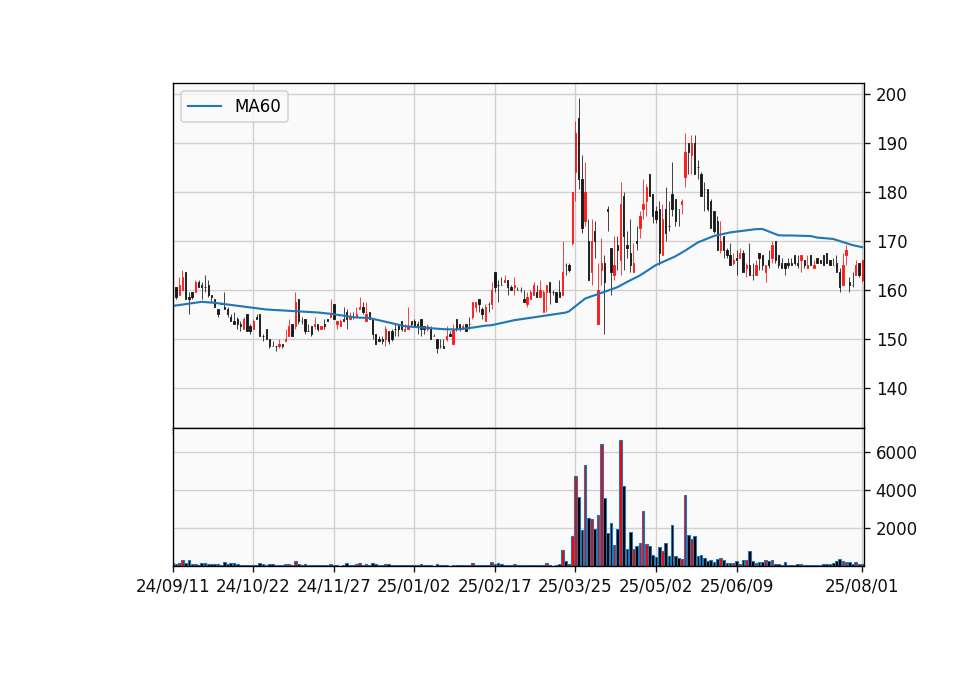This screenshot has width=960, height=690.
Task: Click the 180 price axis label
Action: click(x=891, y=193)
